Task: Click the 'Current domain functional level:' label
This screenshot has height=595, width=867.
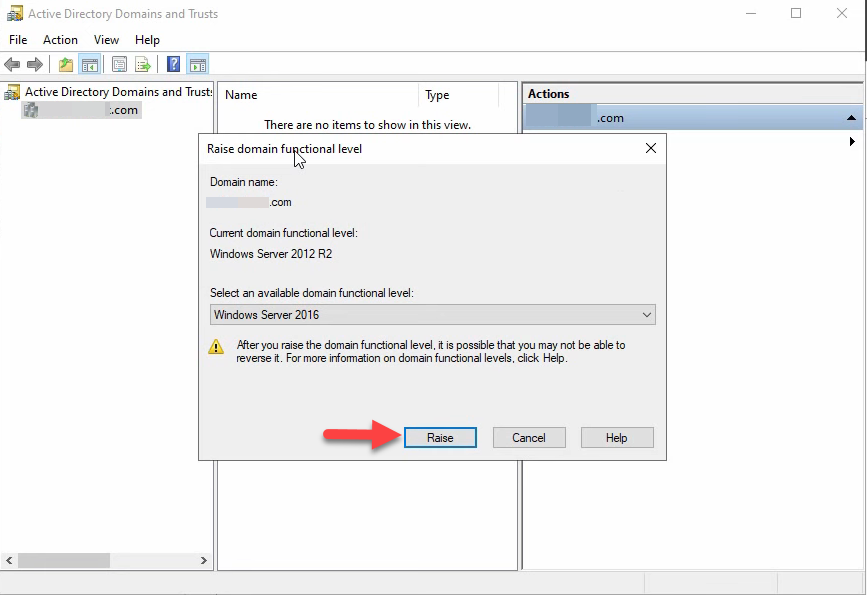Action: click(x=283, y=233)
